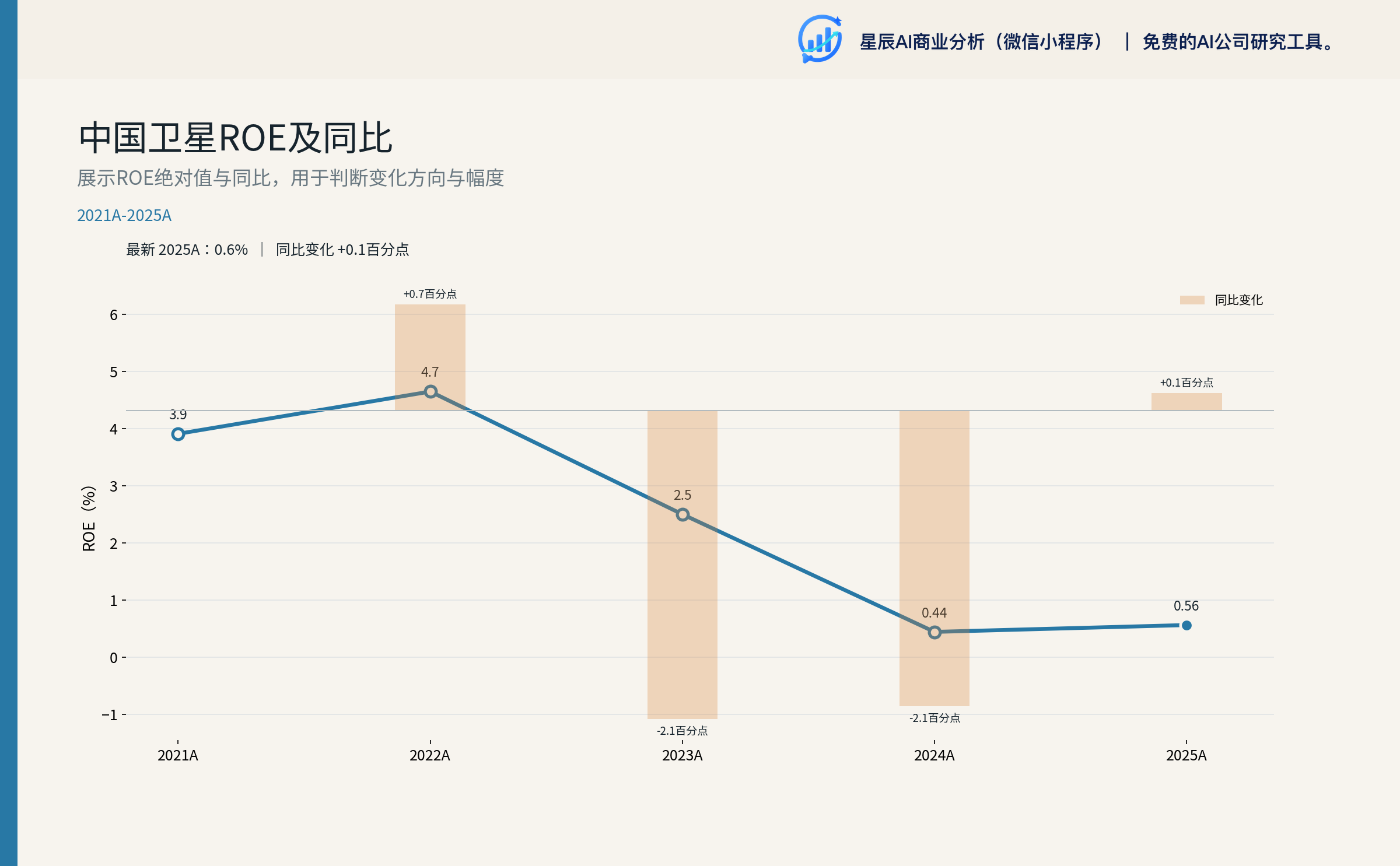
Task: Click the 3.9 value label
Action: [178, 415]
